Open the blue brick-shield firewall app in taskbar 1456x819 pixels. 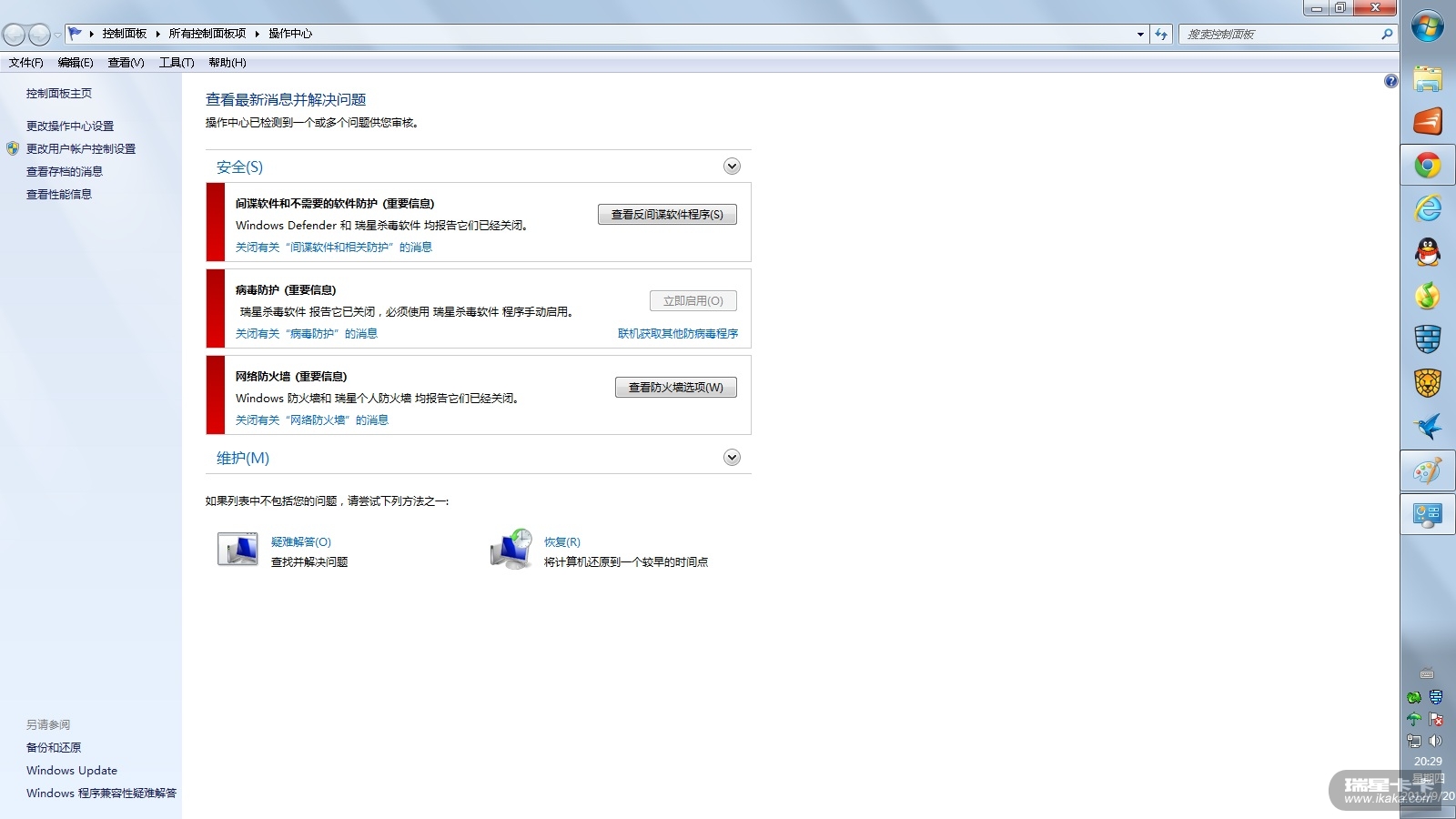[1428, 339]
